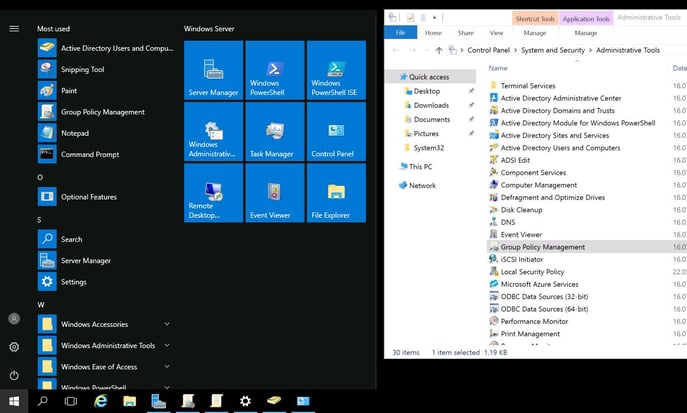The width and height of the screenshot is (687, 413).
Task: Open the File tab in Explorer
Action: point(400,33)
